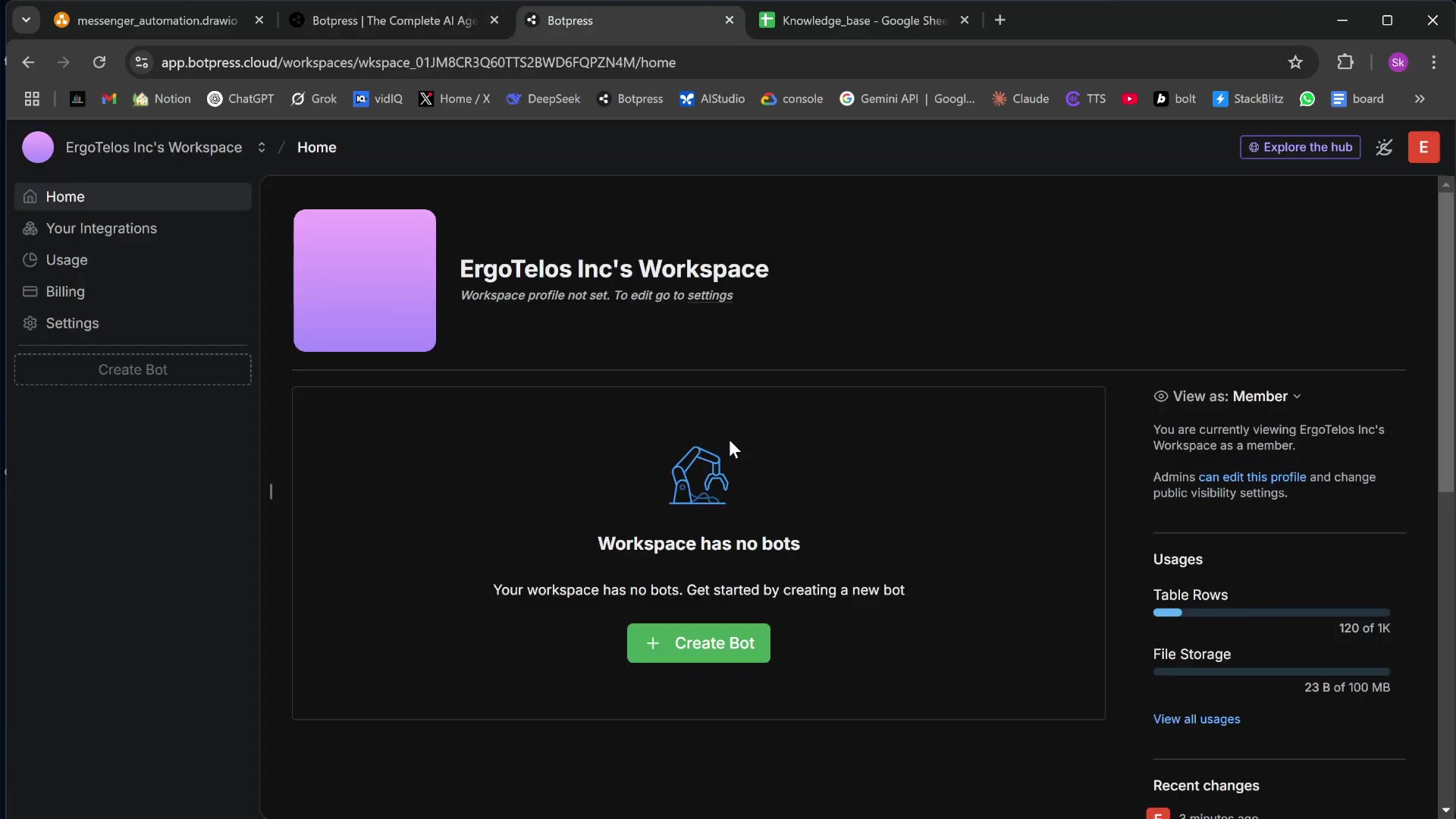
Task: Click the File Storage usage bar
Action: coord(1272,672)
